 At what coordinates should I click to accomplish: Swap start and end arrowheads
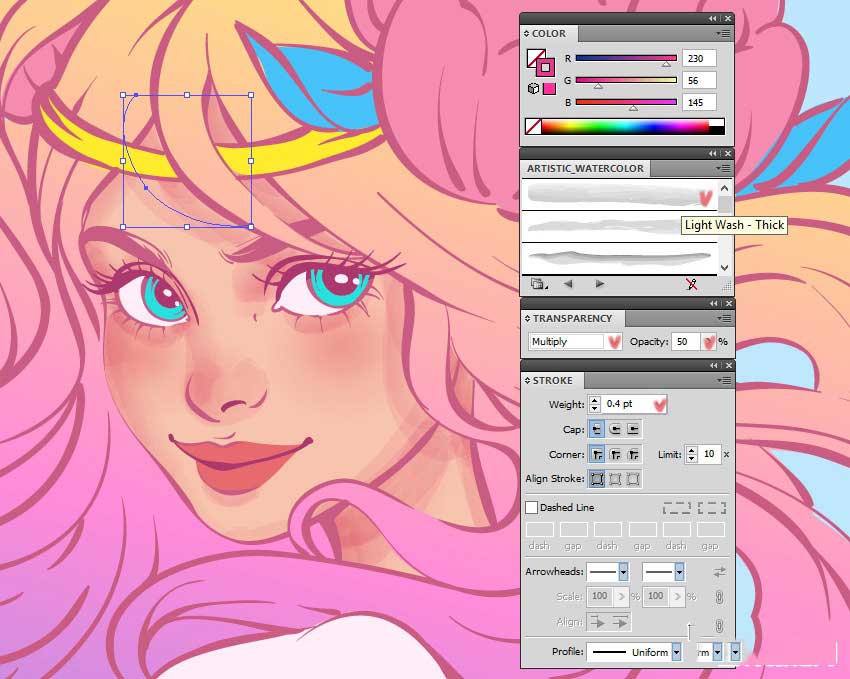coord(719,572)
